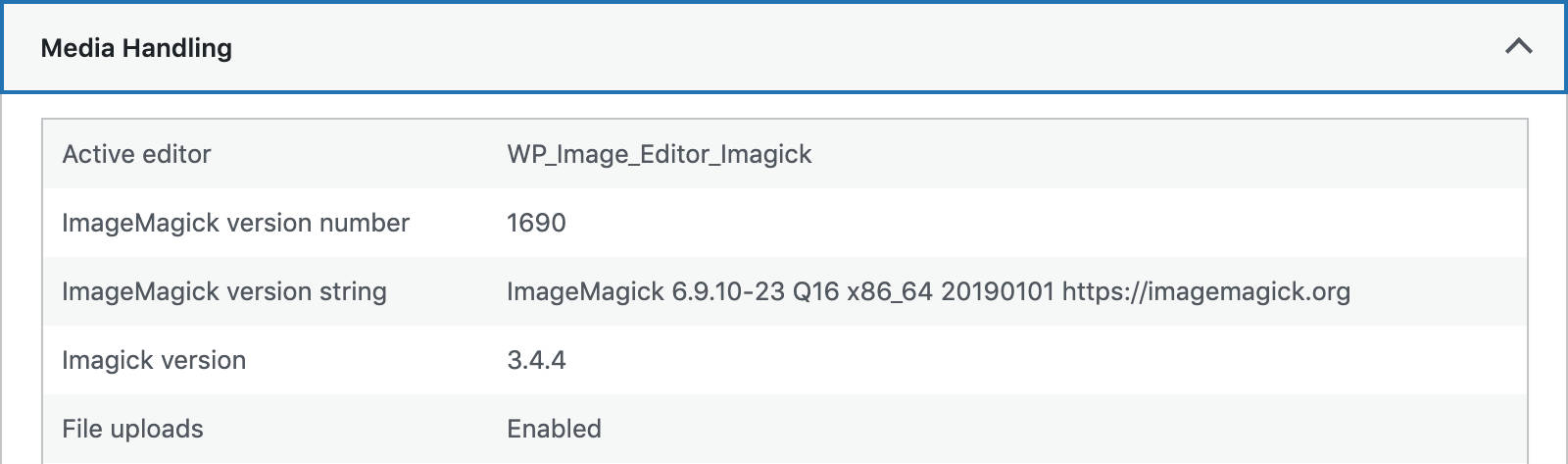Click the word "File" in the last row label
1568x464 pixels.
(x=81, y=429)
